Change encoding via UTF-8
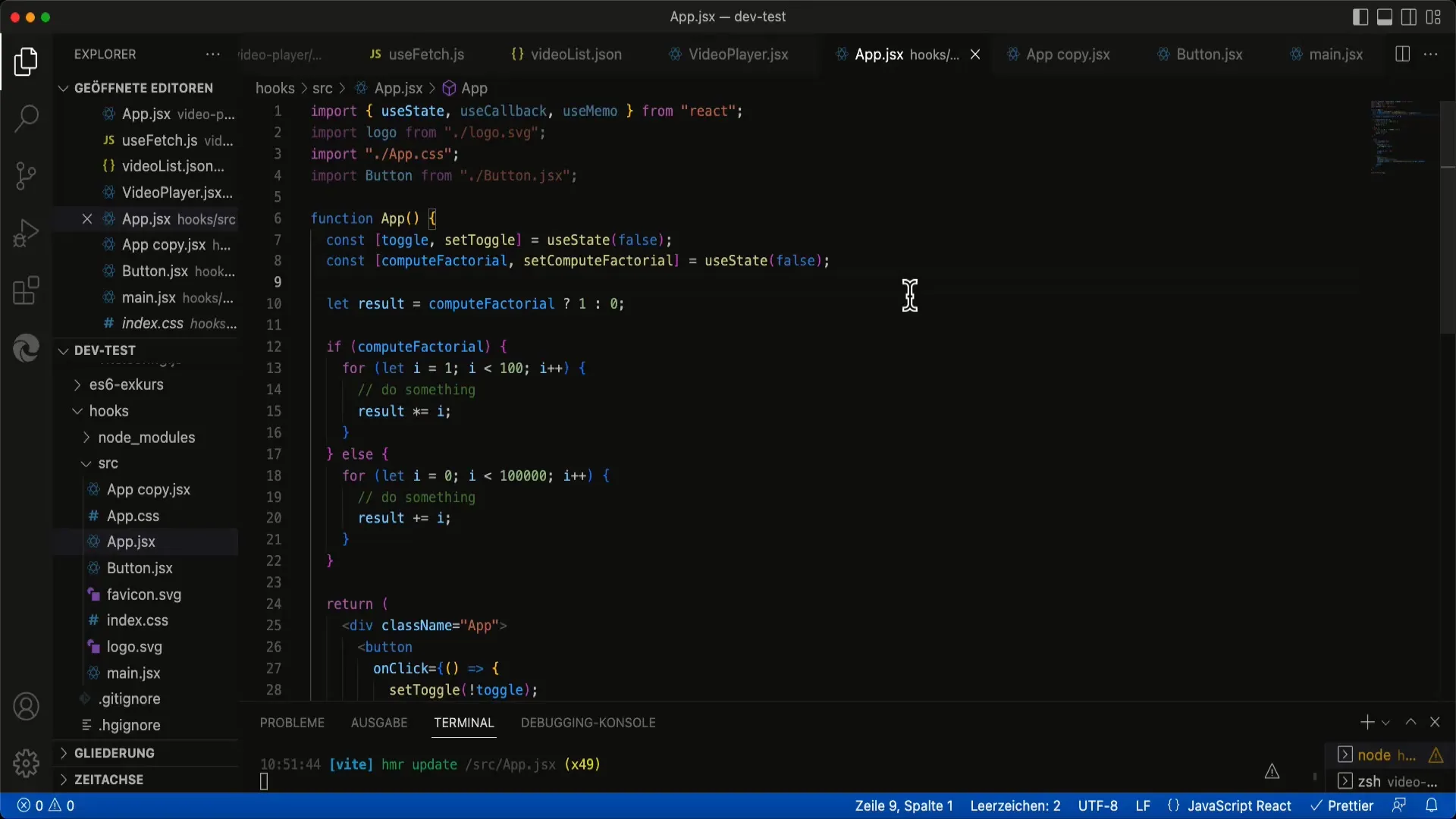The width and height of the screenshot is (1456, 819). click(1097, 805)
